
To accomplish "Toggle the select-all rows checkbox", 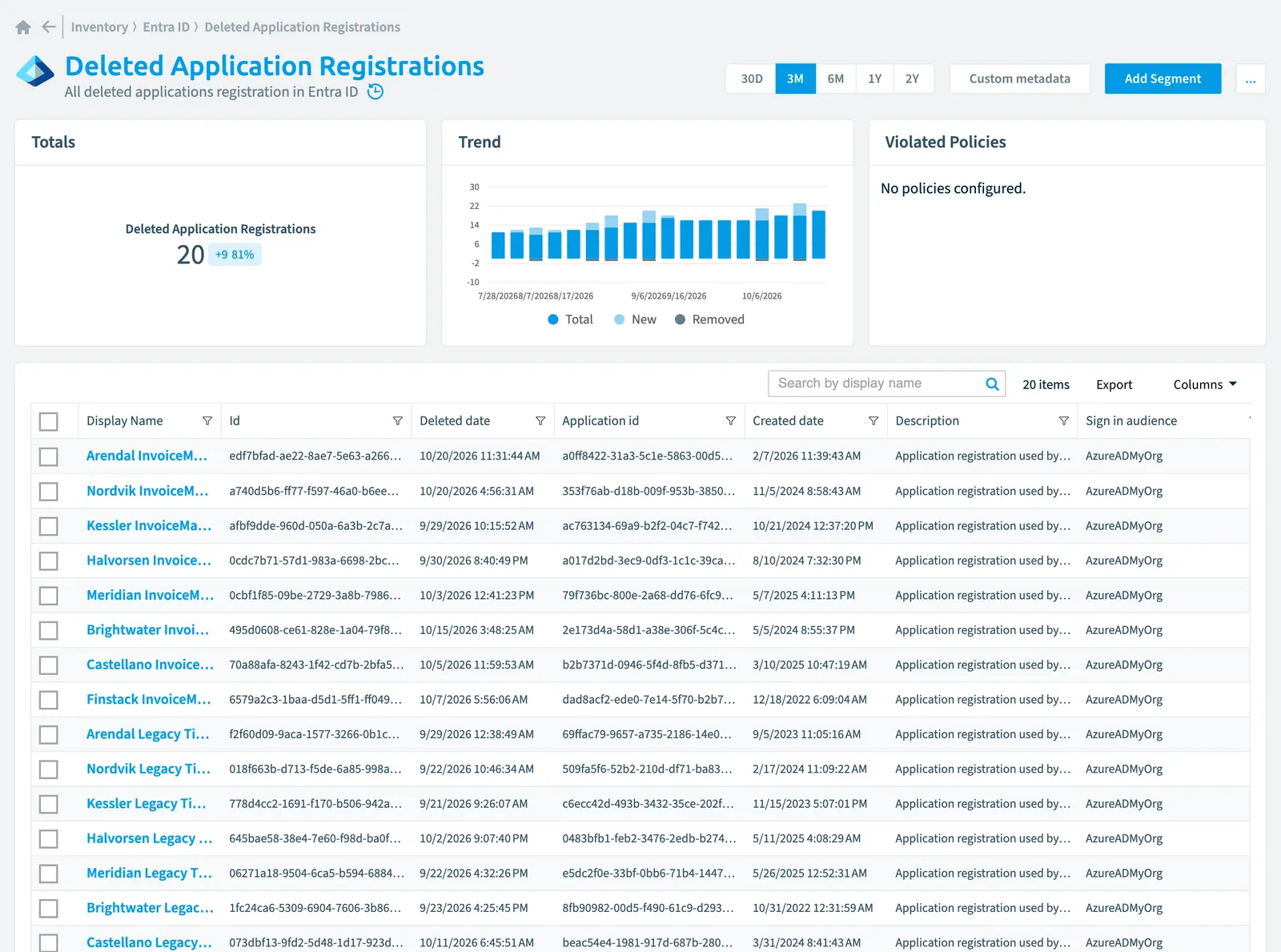I will 49,421.
